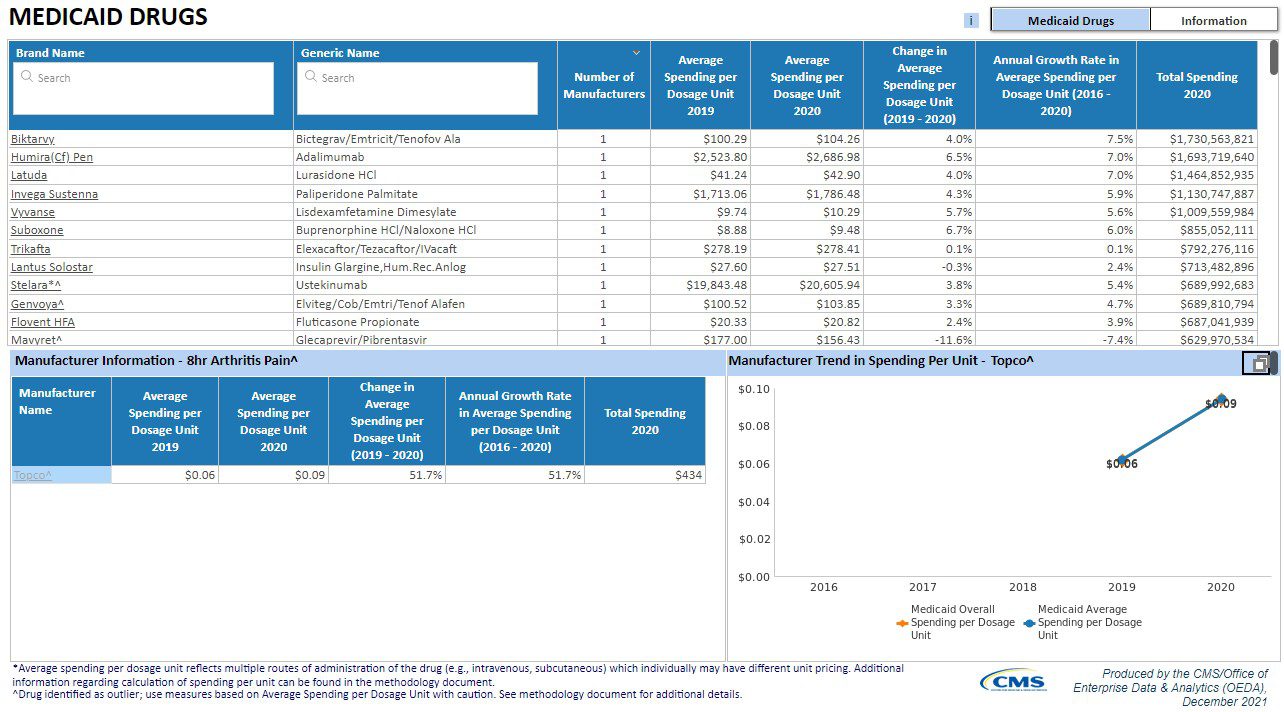
Task: Select the Topco^ manufacturer link
Action: [32, 475]
